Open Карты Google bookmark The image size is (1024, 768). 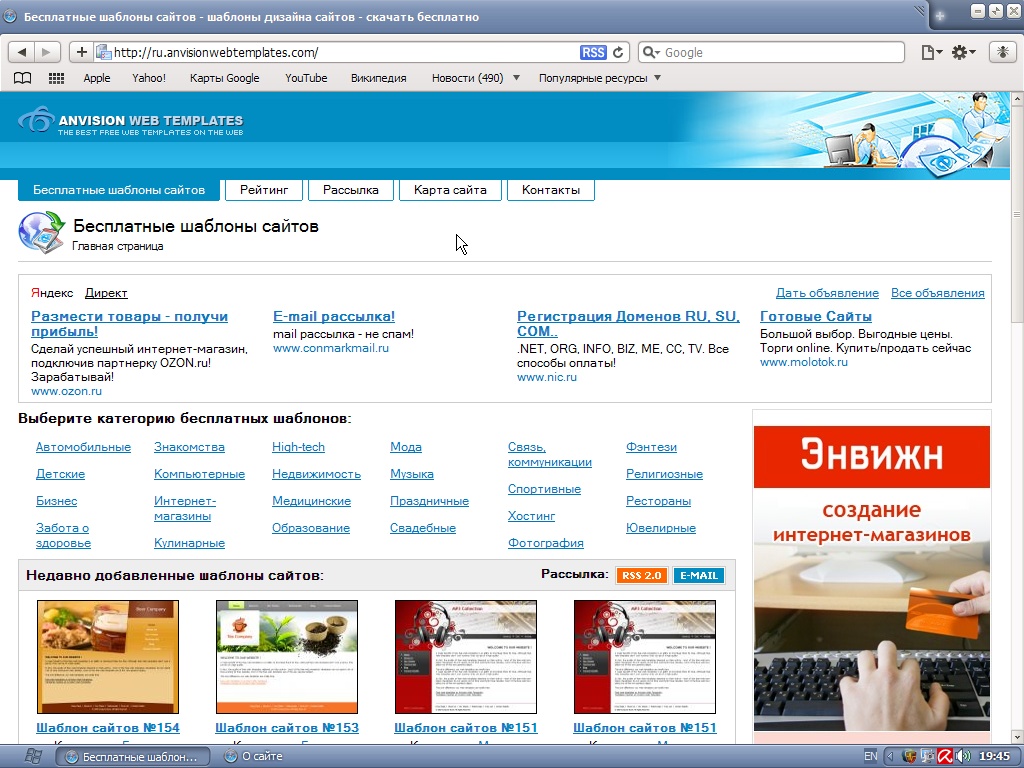click(225, 78)
